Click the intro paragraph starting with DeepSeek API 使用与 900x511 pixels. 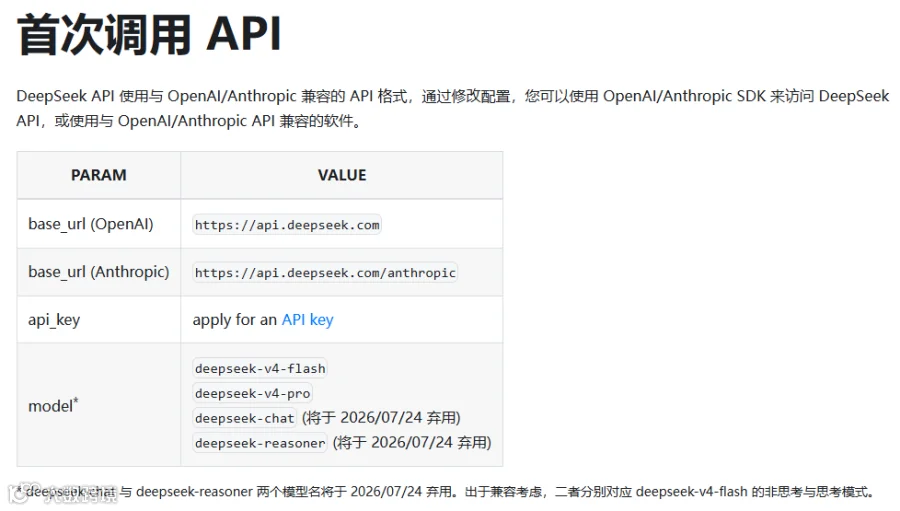(452, 108)
